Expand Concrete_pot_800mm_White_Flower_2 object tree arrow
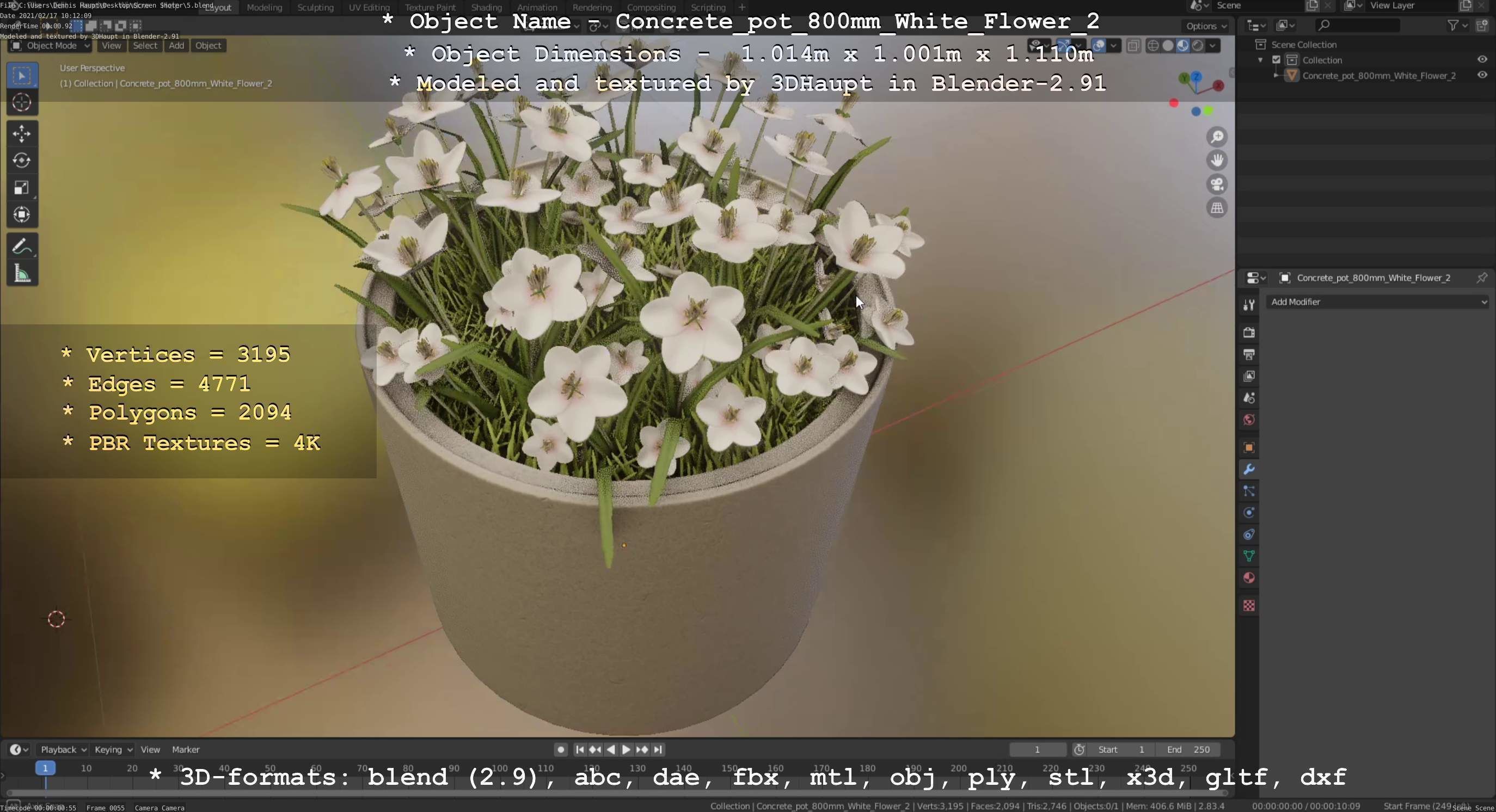This screenshot has width=1496, height=812. point(1276,76)
